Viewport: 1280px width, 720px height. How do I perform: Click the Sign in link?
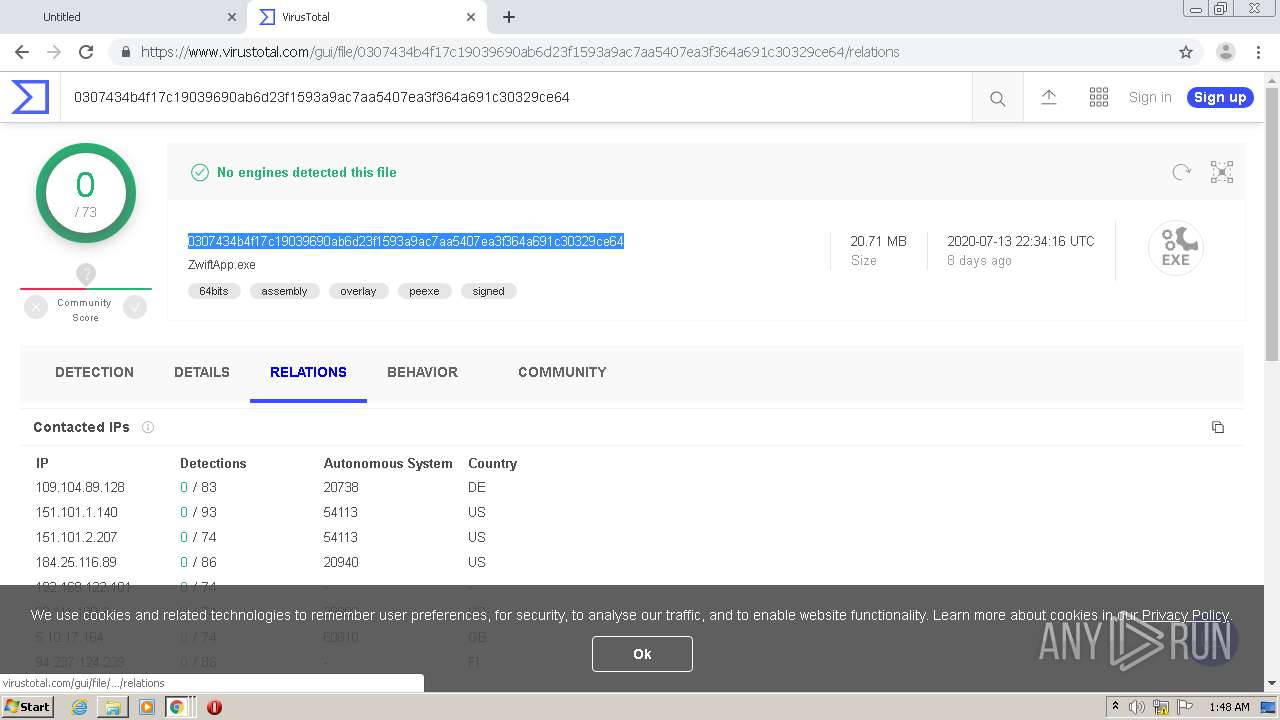point(1150,97)
